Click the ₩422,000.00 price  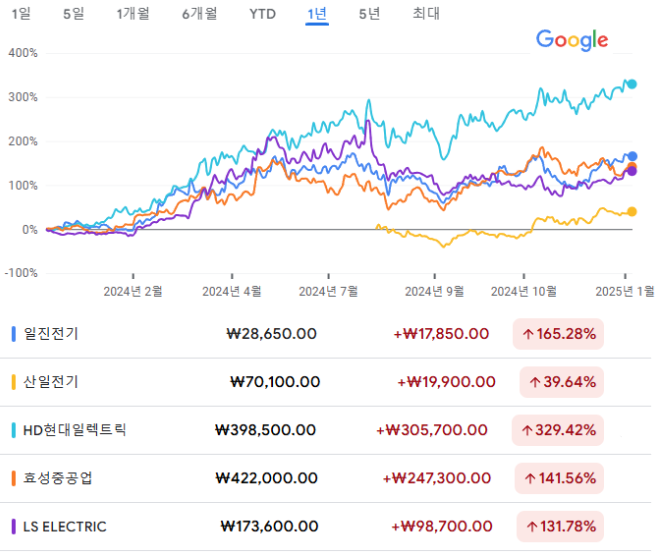tap(266, 478)
